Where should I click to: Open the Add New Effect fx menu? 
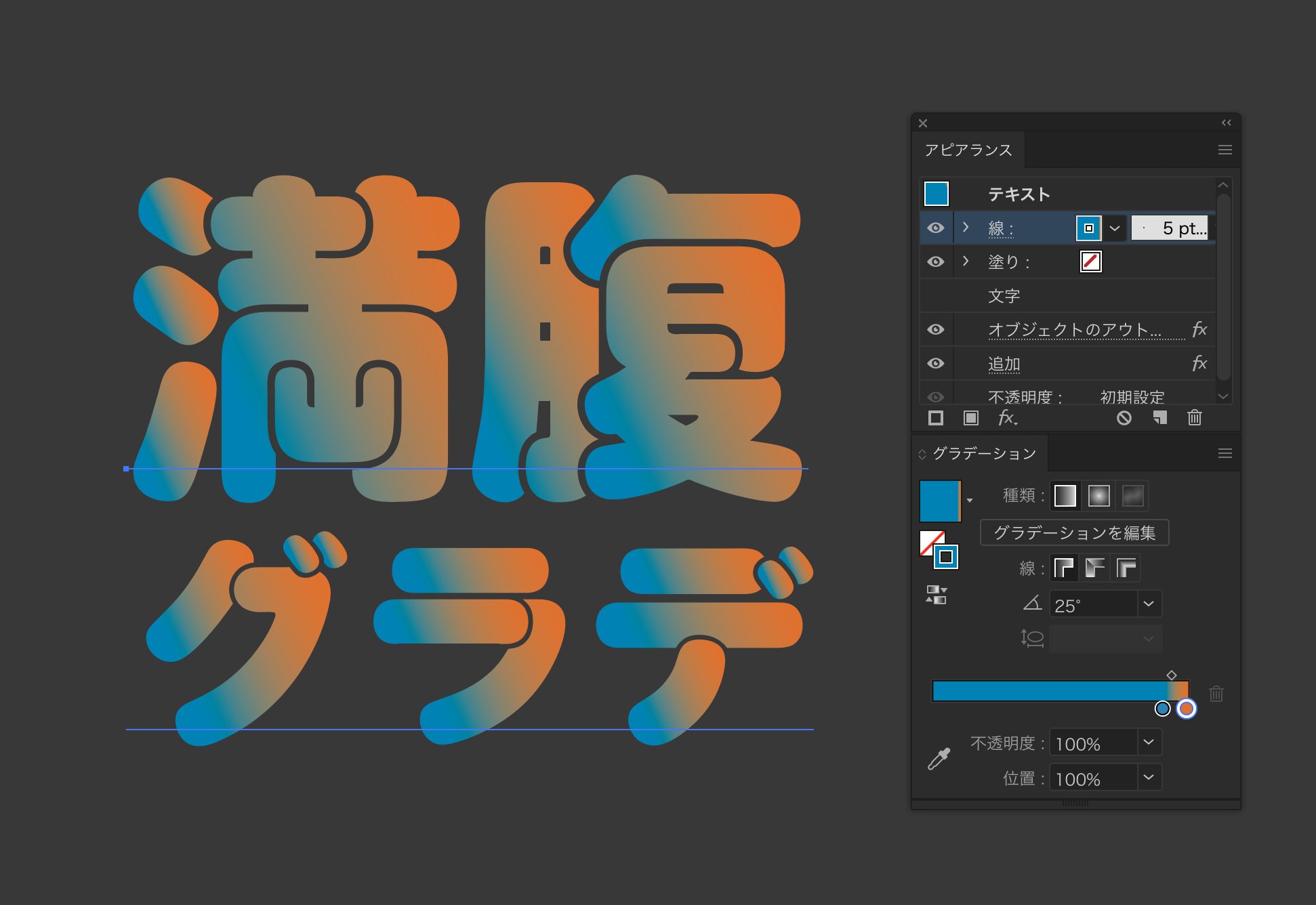1007,418
